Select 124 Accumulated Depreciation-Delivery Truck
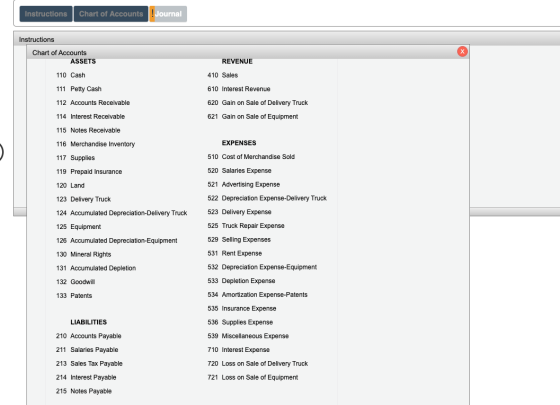Image resolution: width=560 pixels, height=405 pixels. [121, 213]
